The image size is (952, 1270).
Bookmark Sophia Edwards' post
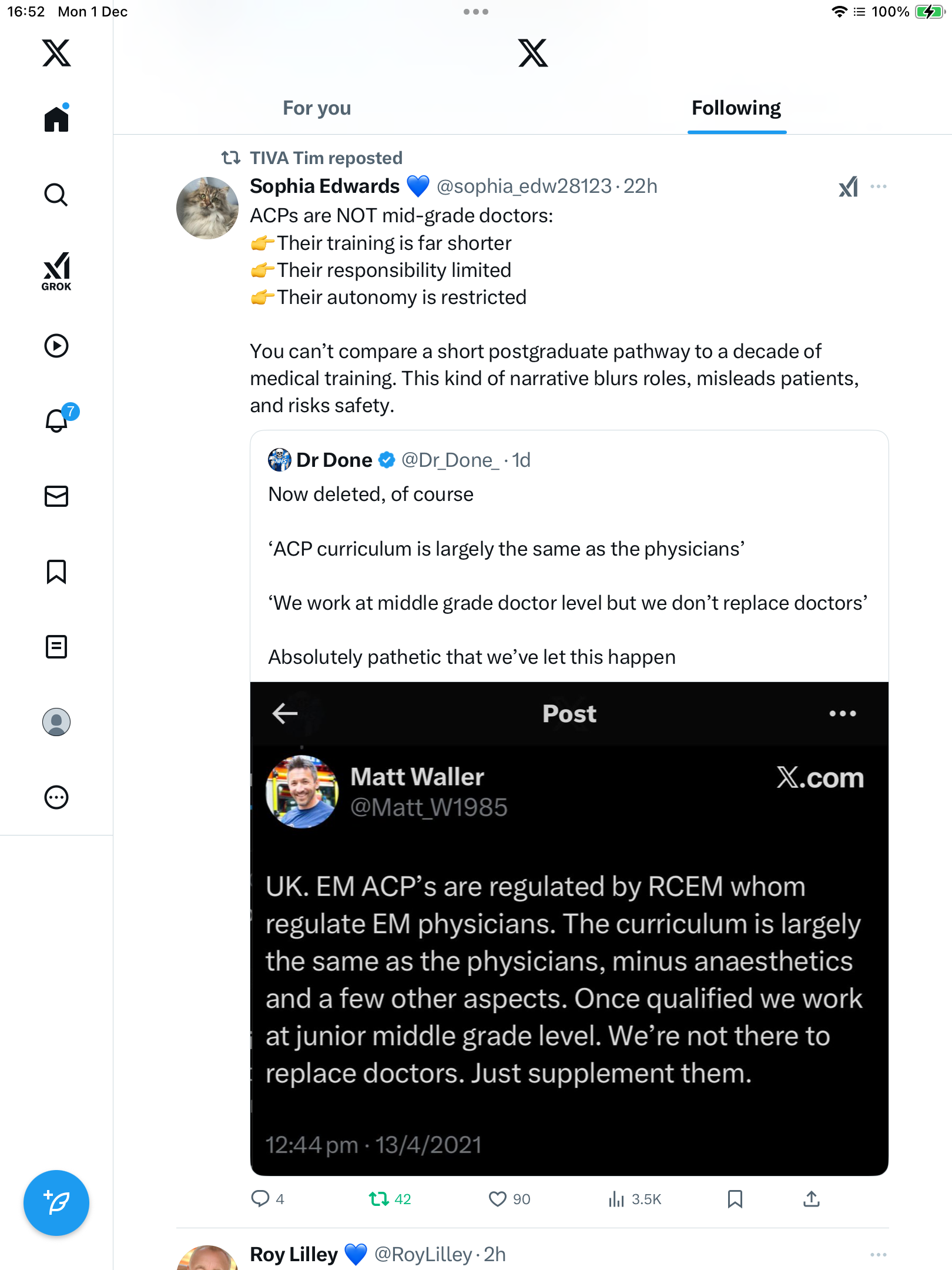735,1199
